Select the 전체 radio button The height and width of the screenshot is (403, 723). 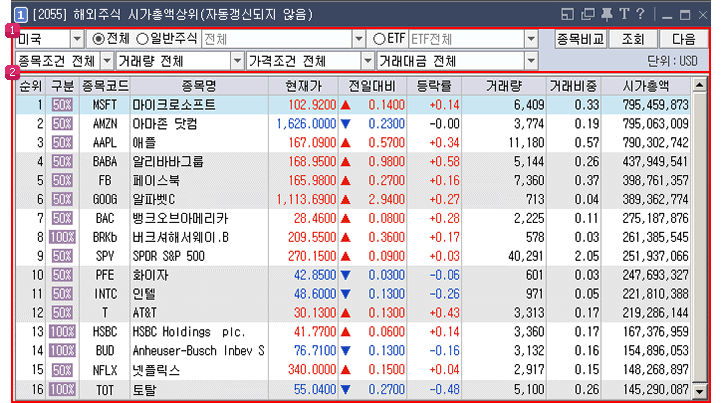98,39
